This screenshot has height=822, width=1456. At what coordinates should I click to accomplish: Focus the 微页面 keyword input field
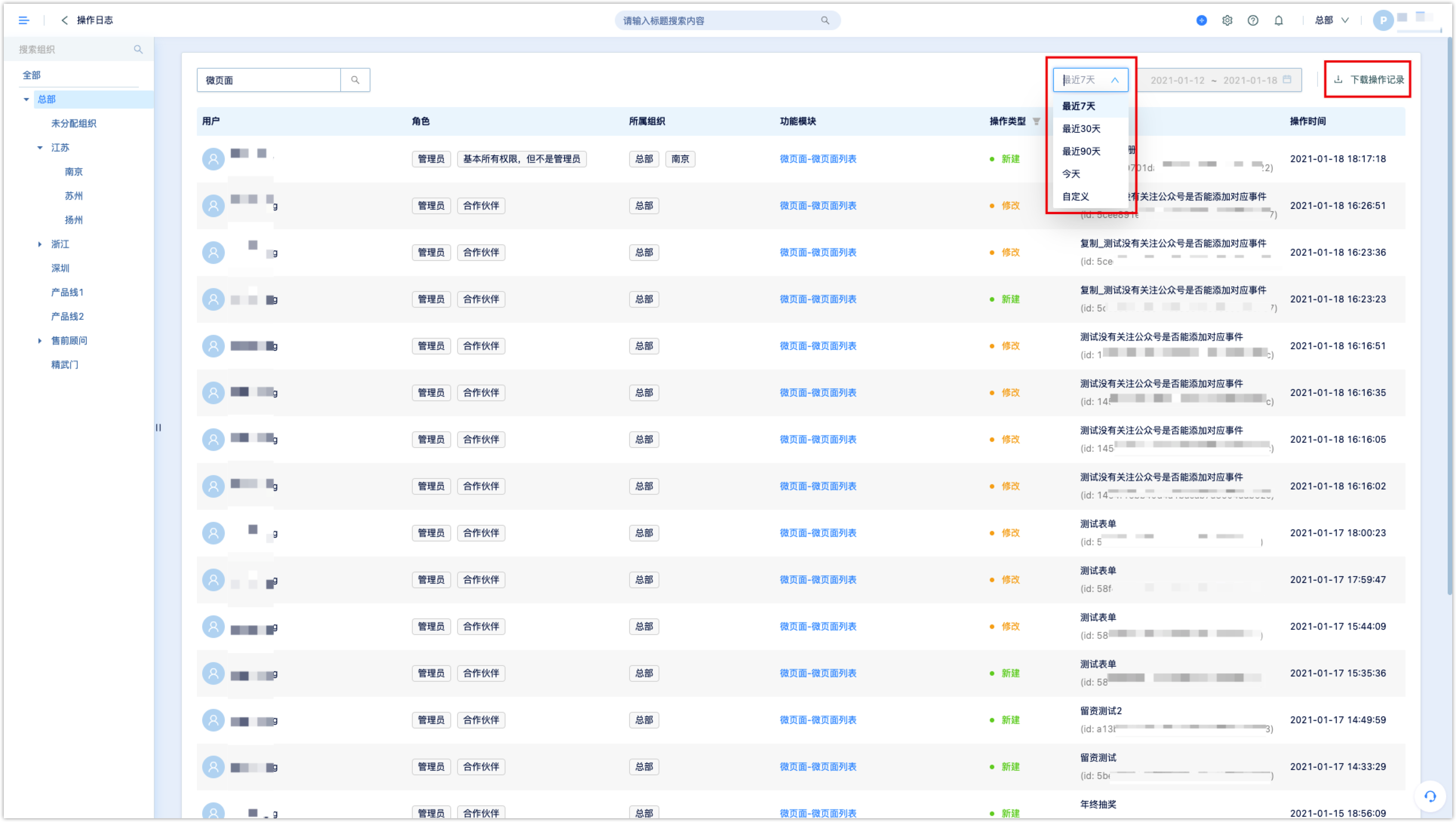point(269,80)
